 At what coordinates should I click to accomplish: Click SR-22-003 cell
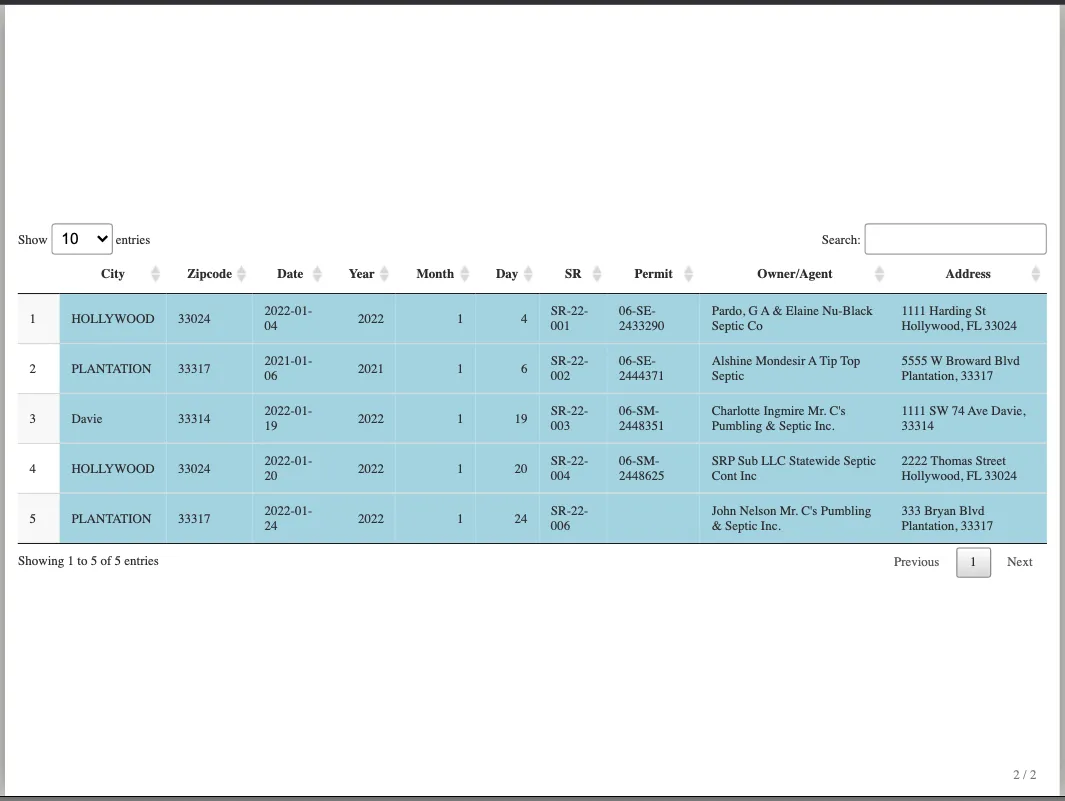(573, 419)
